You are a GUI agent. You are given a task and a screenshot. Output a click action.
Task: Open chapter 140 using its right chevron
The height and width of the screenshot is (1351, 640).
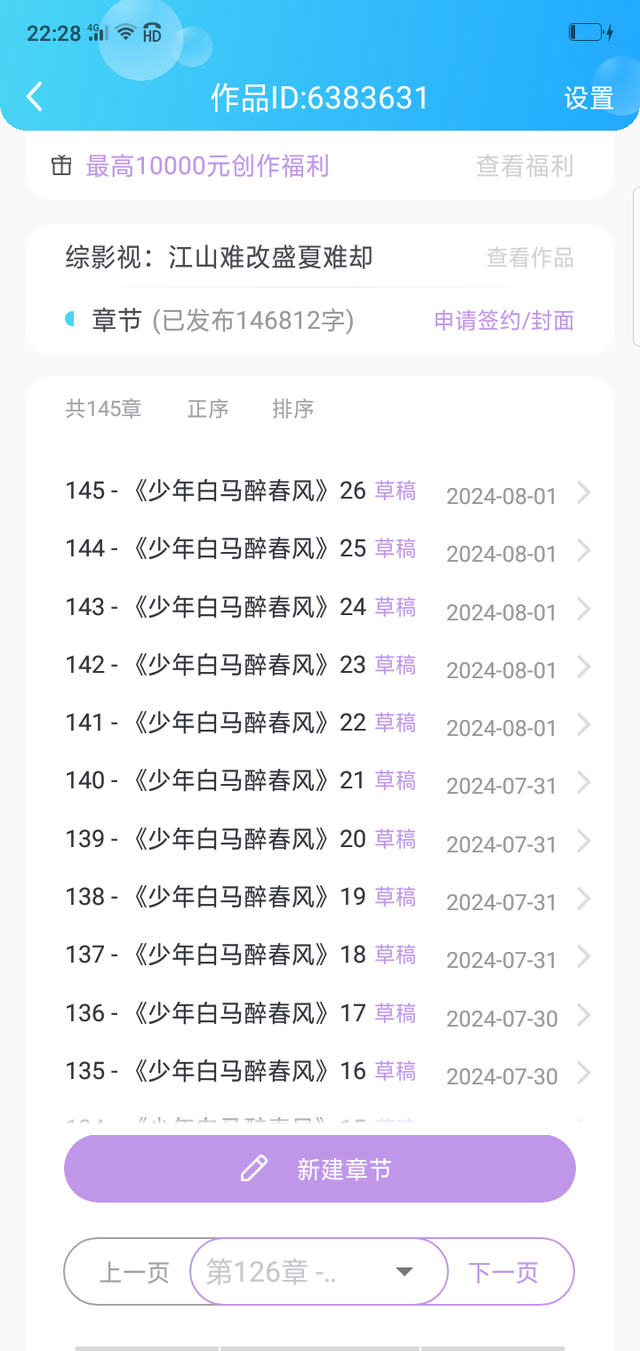click(x=584, y=783)
